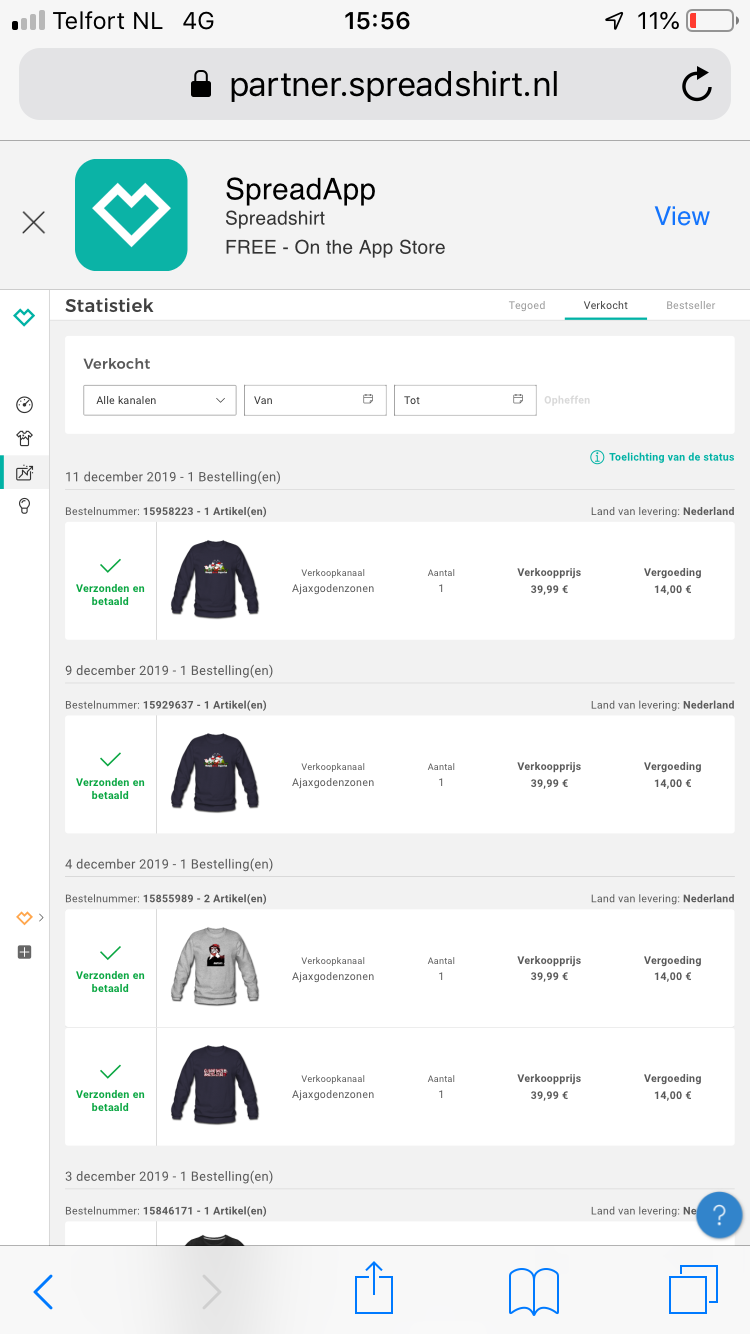This screenshot has width=750, height=1334.
Task: Show Safari open tabs
Action: tap(694, 1290)
